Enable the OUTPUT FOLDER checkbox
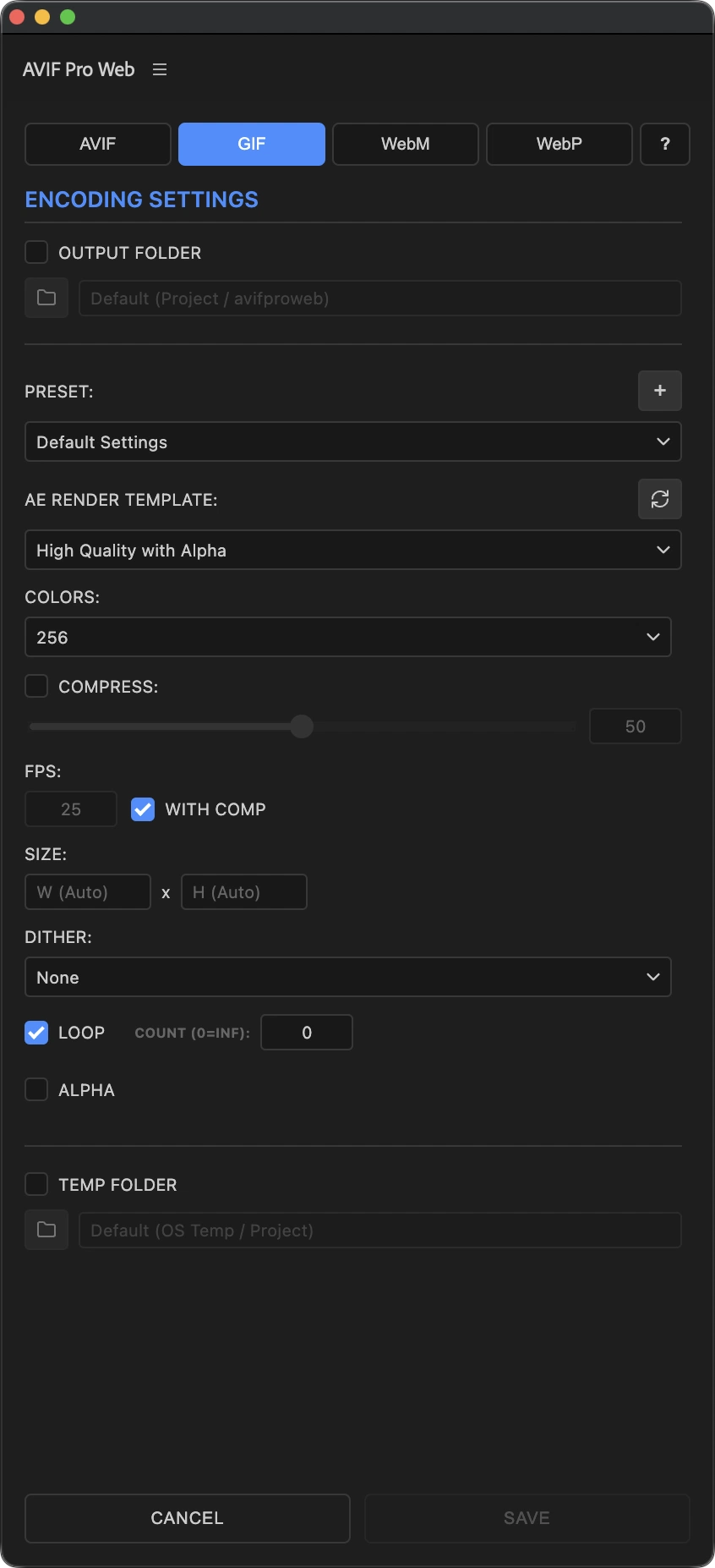This screenshot has height=1568, width=715. coord(36,252)
